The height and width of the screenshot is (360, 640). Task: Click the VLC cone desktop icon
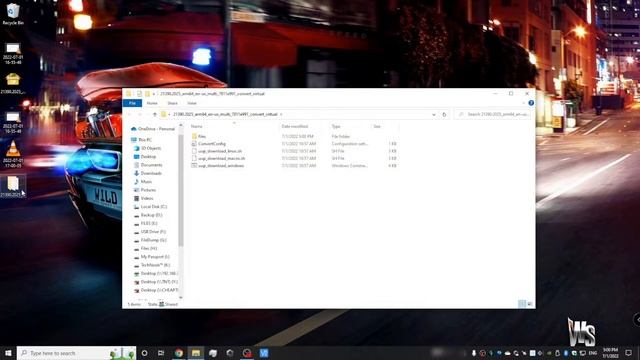[x=13, y=153]
